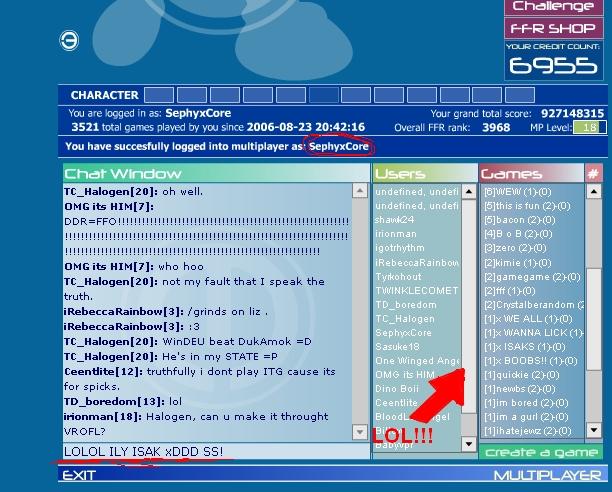
Task: Click the round logo icon at top left
Action: pyautogui.click(x=69, y=40)
